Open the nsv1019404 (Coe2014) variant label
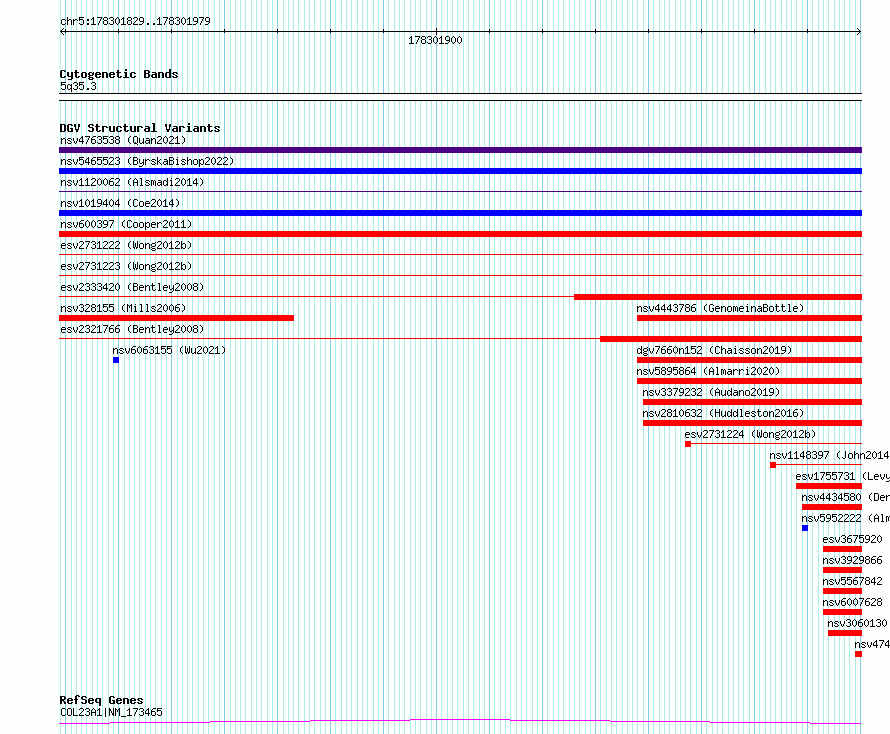 tap(120, 203)
